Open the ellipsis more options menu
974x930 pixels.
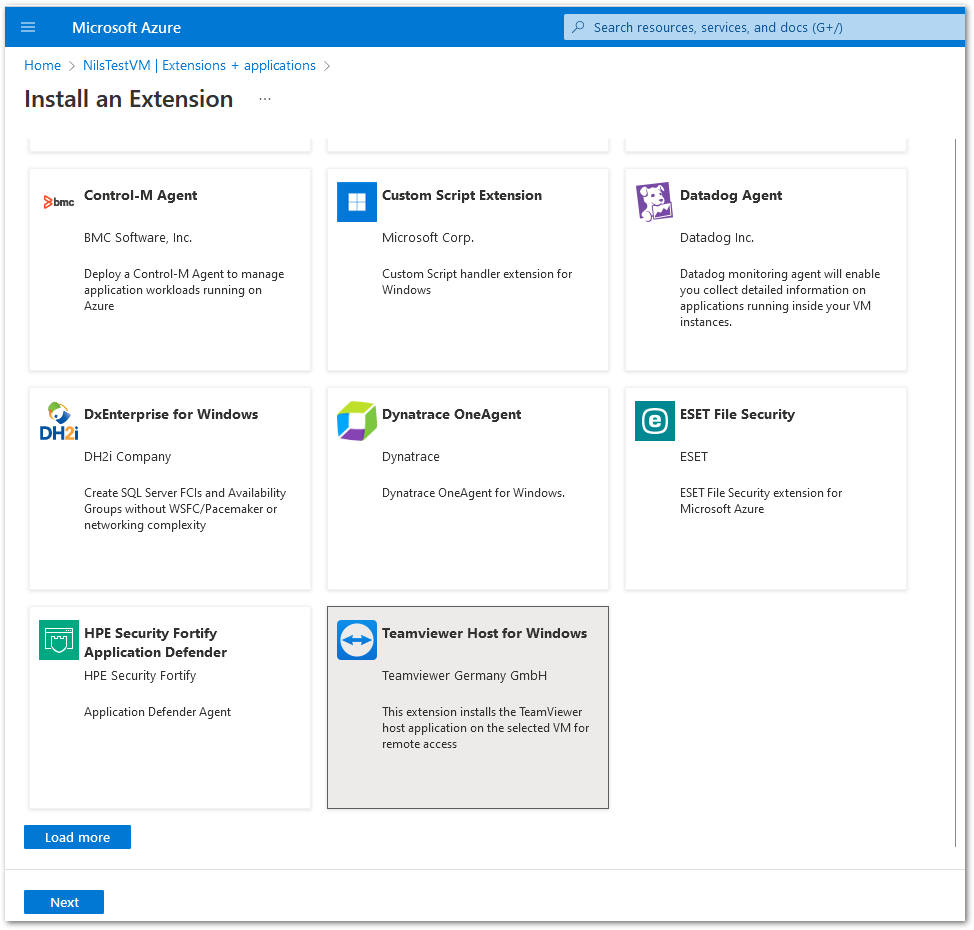pyautogui.click(x=265, y=99)
